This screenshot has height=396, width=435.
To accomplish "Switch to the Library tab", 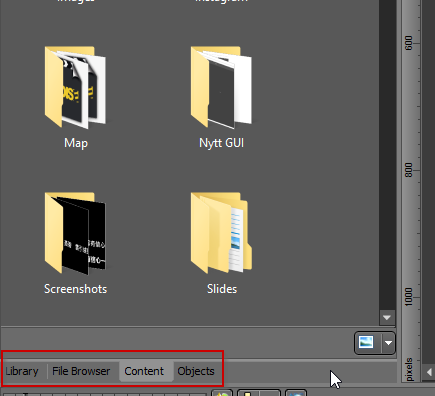I will pos(22,371).
